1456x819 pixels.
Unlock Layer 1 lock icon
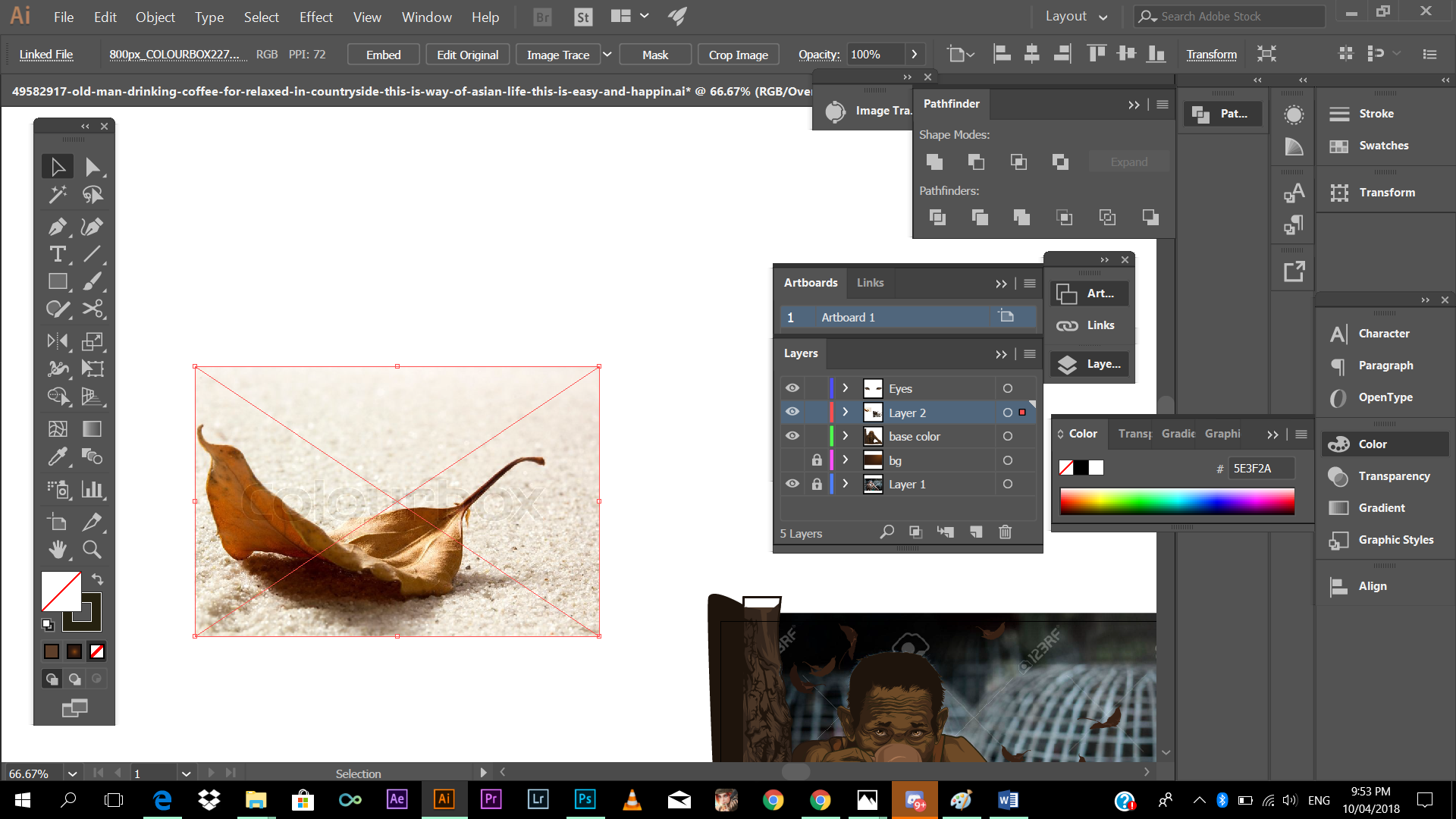(x=817, y=484)
